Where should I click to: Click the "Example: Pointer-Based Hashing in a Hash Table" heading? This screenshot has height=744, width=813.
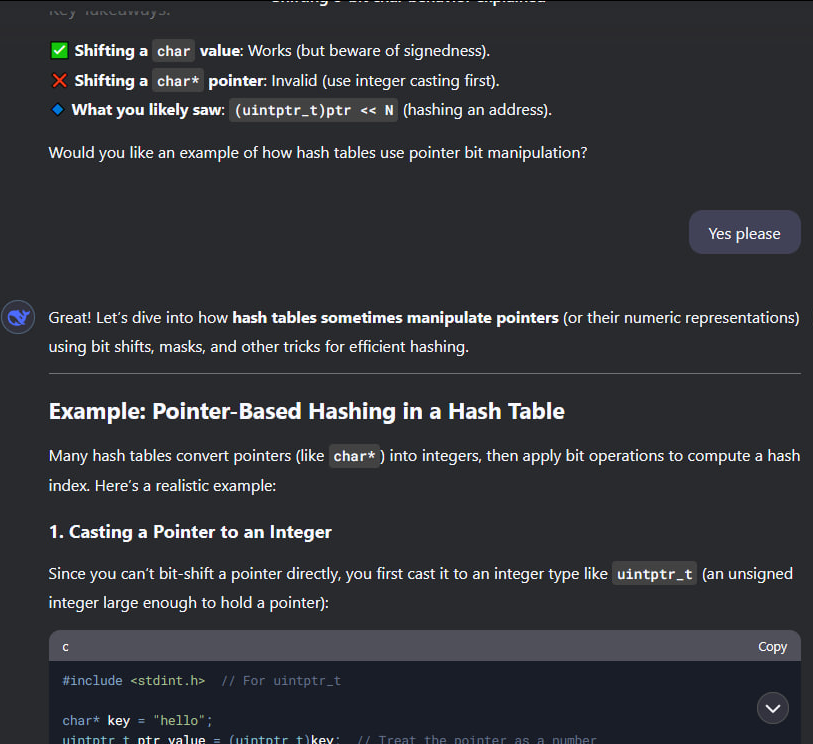pyautogui.click(x=306, y=411)
